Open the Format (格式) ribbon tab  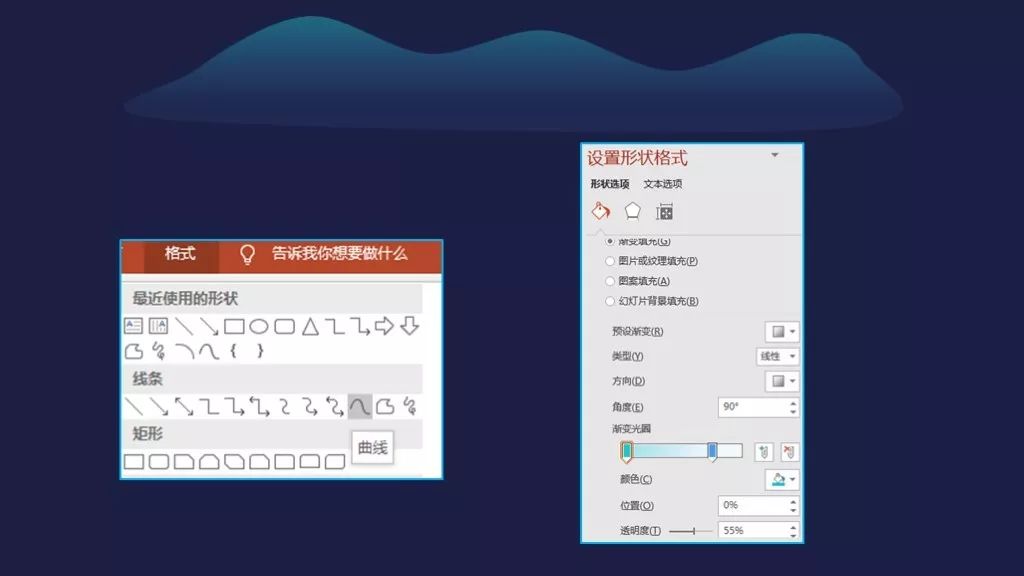pyautogui.click(x=180, y=254)
